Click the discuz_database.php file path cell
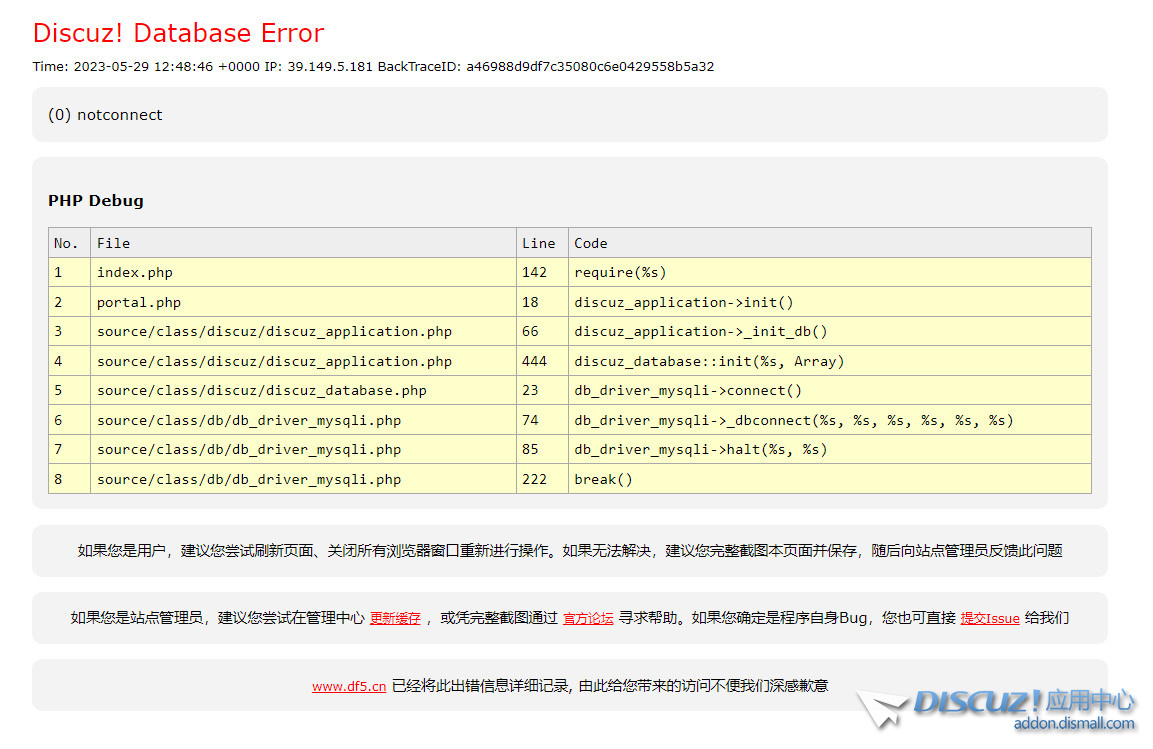This screenshot has width=1153, height=749. (x=261, y=390)
